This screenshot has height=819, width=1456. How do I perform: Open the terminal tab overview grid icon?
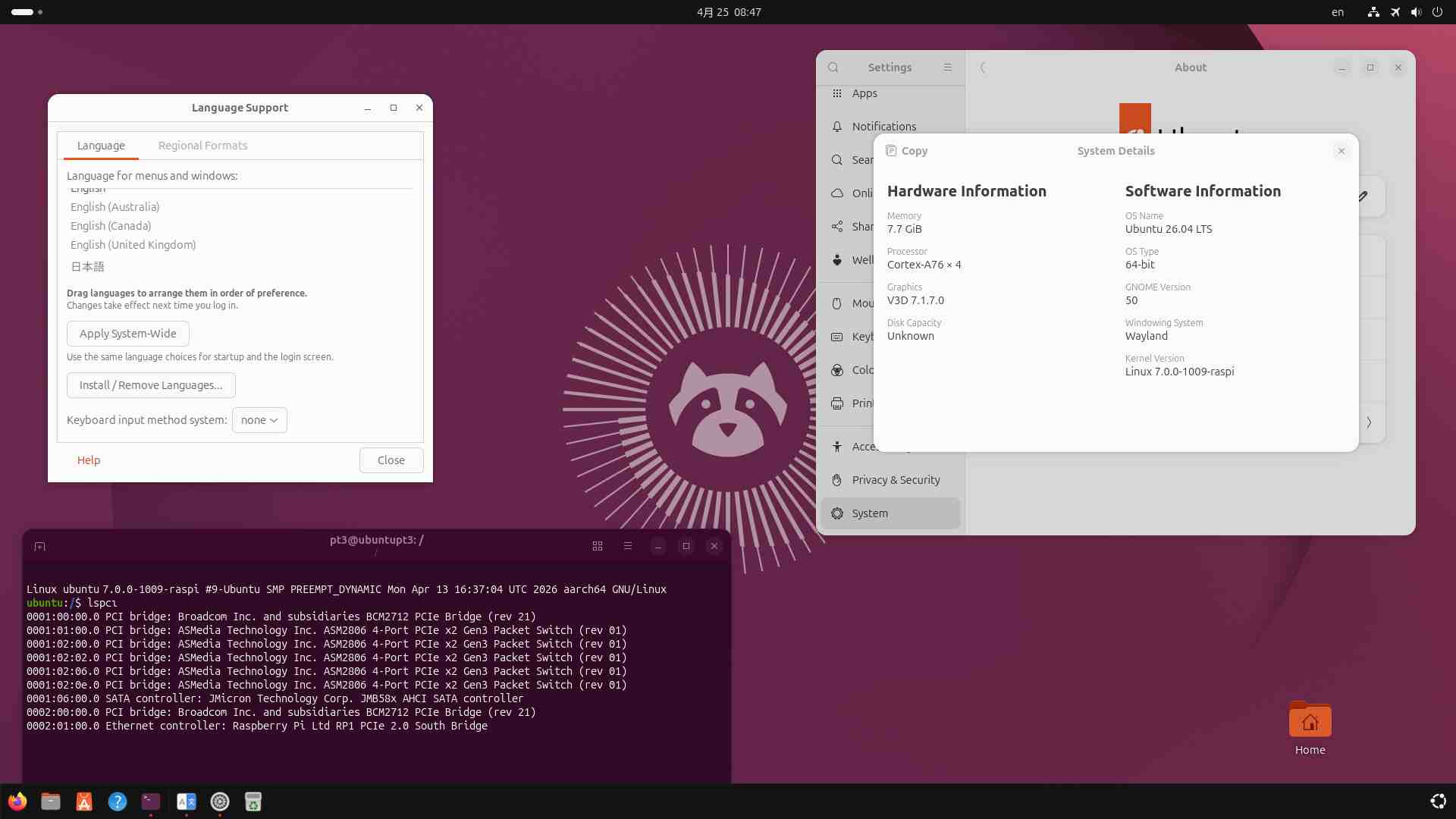[x=598, y=546]
